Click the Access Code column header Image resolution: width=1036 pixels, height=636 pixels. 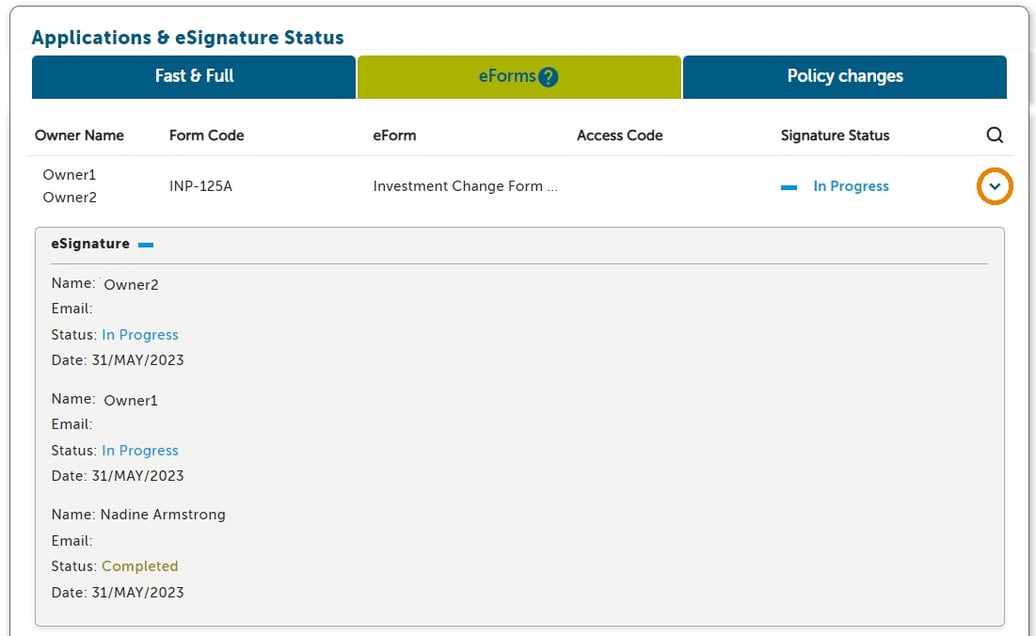click(619, 135)
